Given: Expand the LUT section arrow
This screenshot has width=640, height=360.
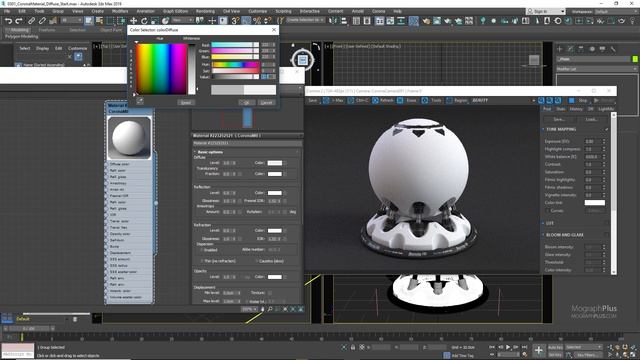Looking at the screenshot, I should tap(544, 223).
